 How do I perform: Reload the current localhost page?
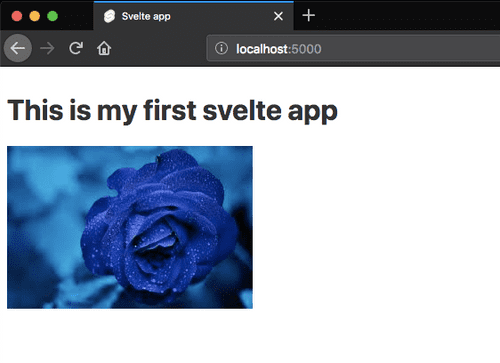pos(76,48)
